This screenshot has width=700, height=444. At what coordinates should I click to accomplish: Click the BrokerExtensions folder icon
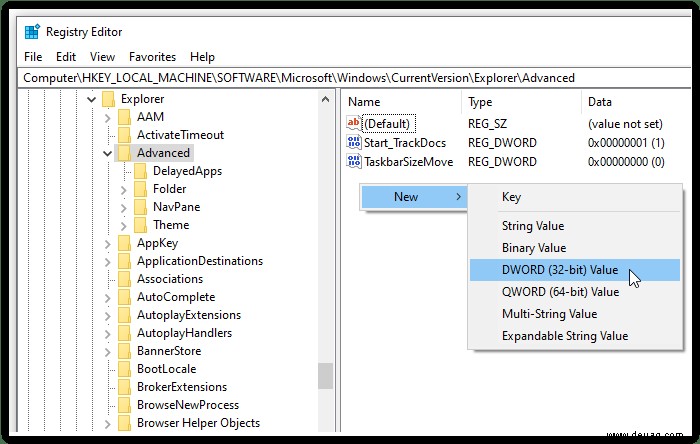tap(125, 387)
